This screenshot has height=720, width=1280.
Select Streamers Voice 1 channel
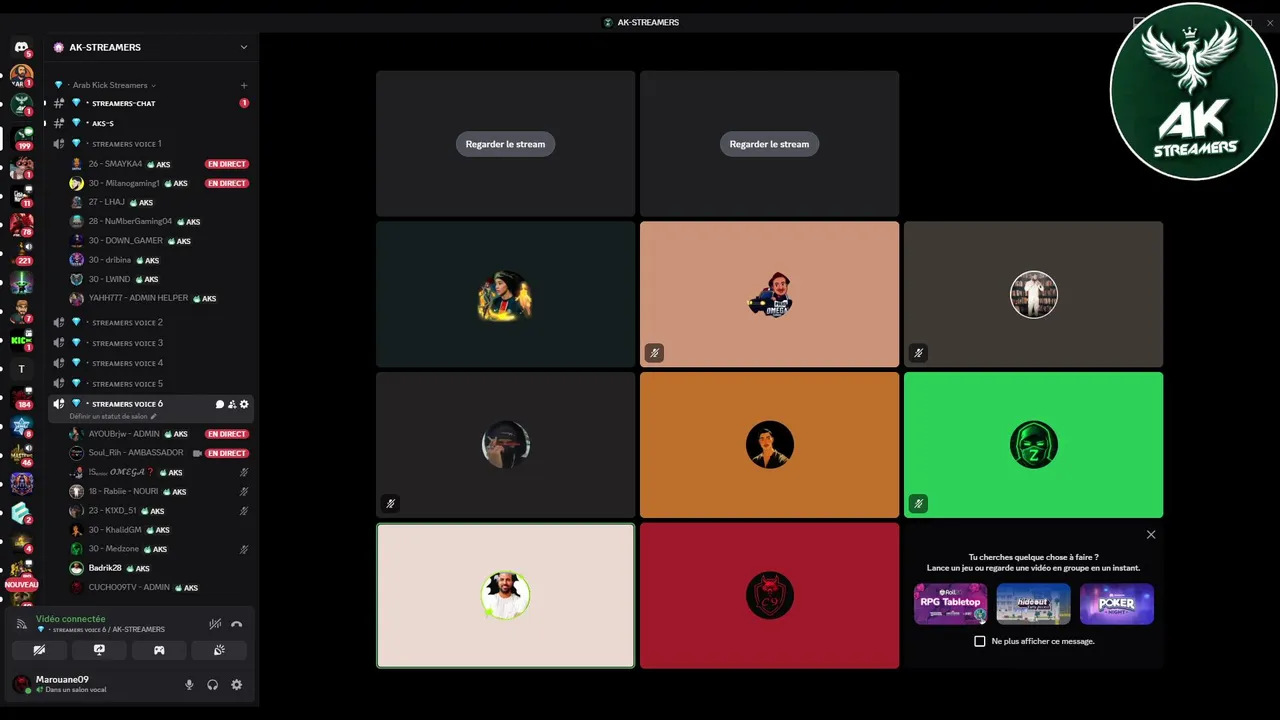[x=150, y=144]
